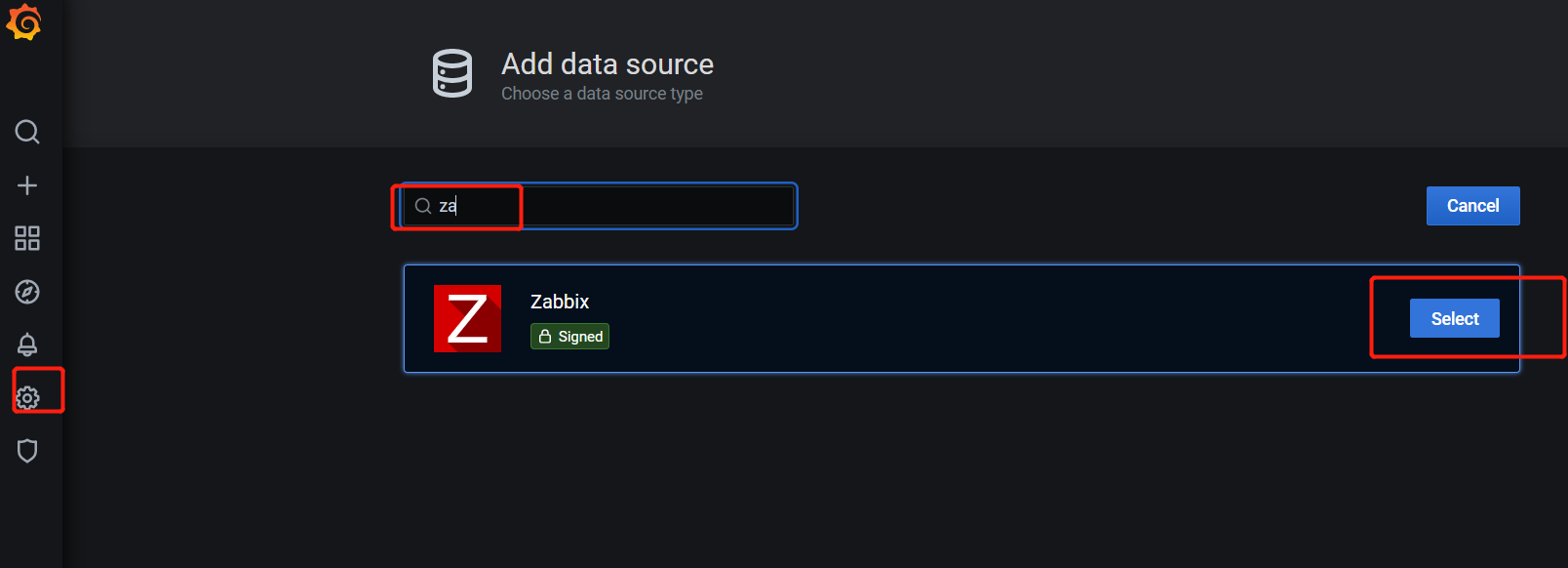Click the lock icon in the Signed badge

[545, 336]
